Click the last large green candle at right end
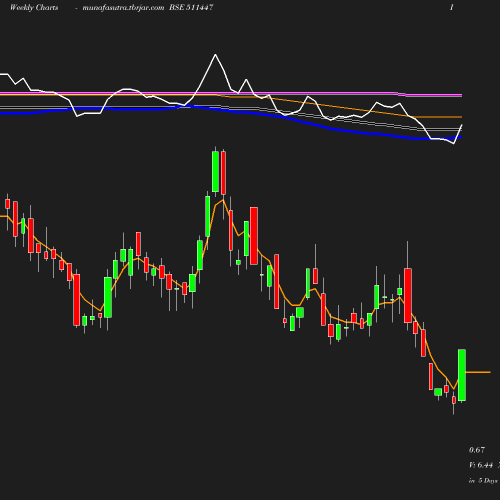This screenshot has height=500, width=500. (462, 375)
